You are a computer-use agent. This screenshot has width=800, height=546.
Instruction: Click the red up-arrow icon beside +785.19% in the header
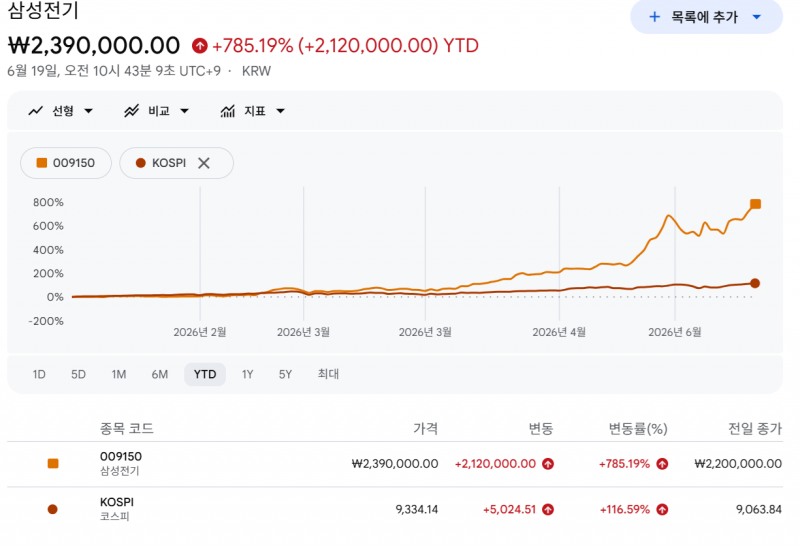click(x=199, y=46)
